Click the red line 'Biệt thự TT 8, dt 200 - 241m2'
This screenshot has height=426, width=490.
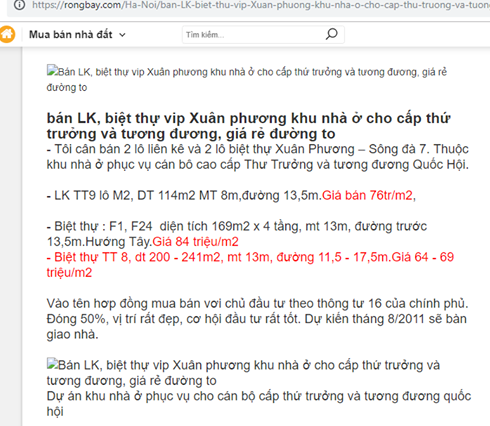pyautogui.click(x=250, y=265)
